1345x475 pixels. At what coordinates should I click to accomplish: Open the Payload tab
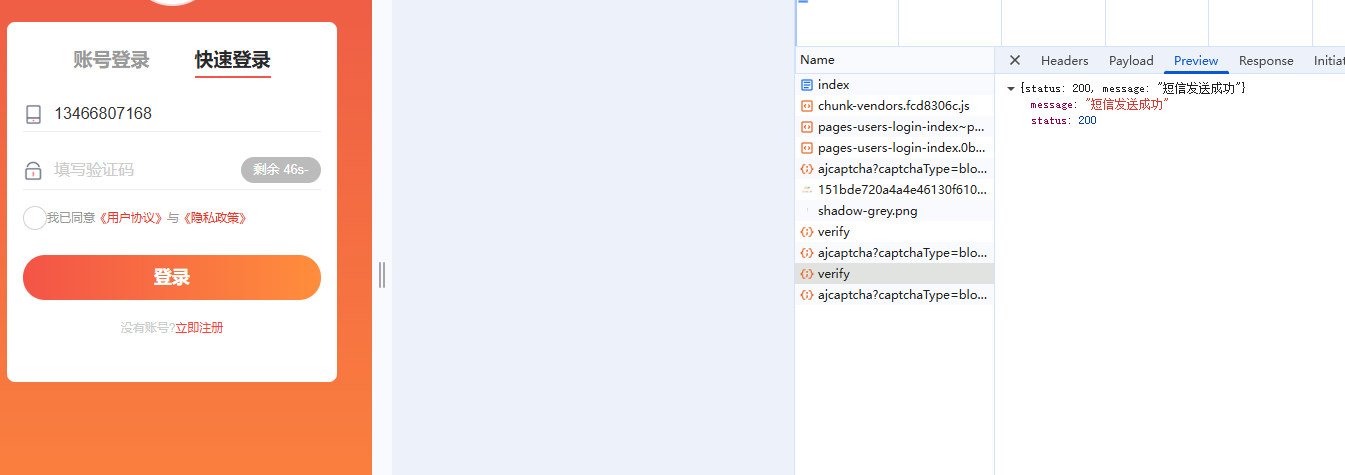coord(1131,60)
